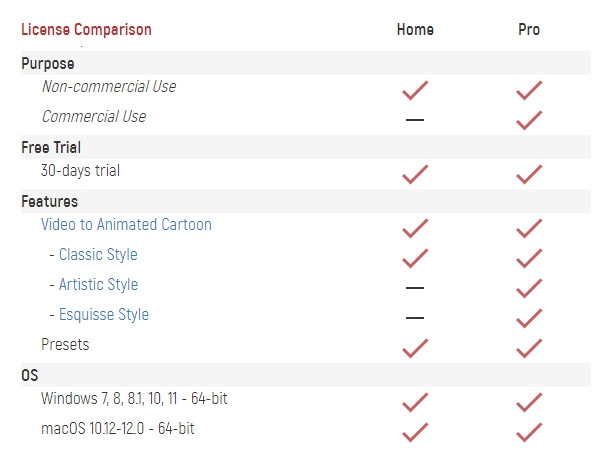Click Pro checkmark for 30-days trial
This screenshot has width=604, height=464.
click(529, 174)
